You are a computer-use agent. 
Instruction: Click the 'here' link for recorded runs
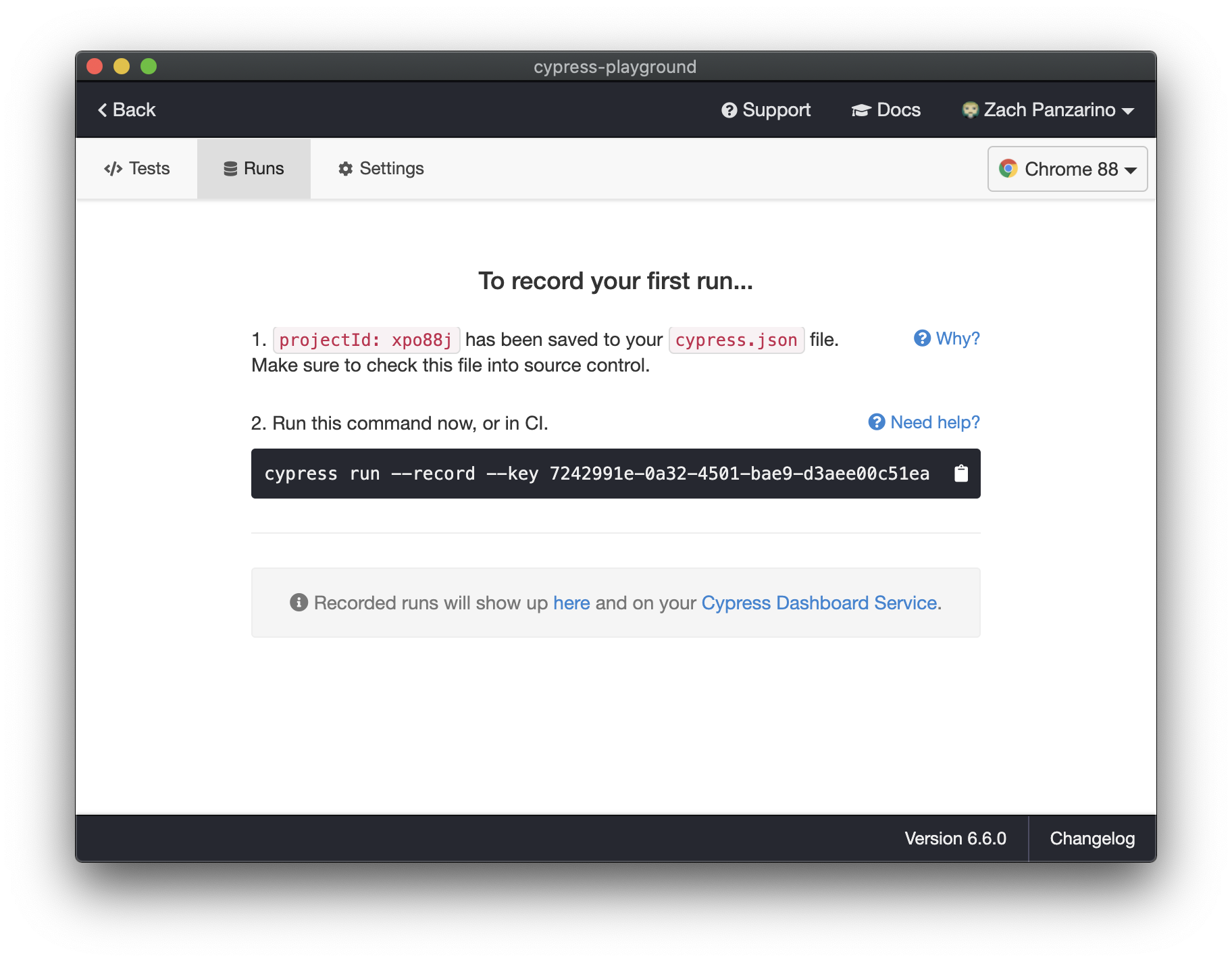pyautogui.click(x=571, y=603)
